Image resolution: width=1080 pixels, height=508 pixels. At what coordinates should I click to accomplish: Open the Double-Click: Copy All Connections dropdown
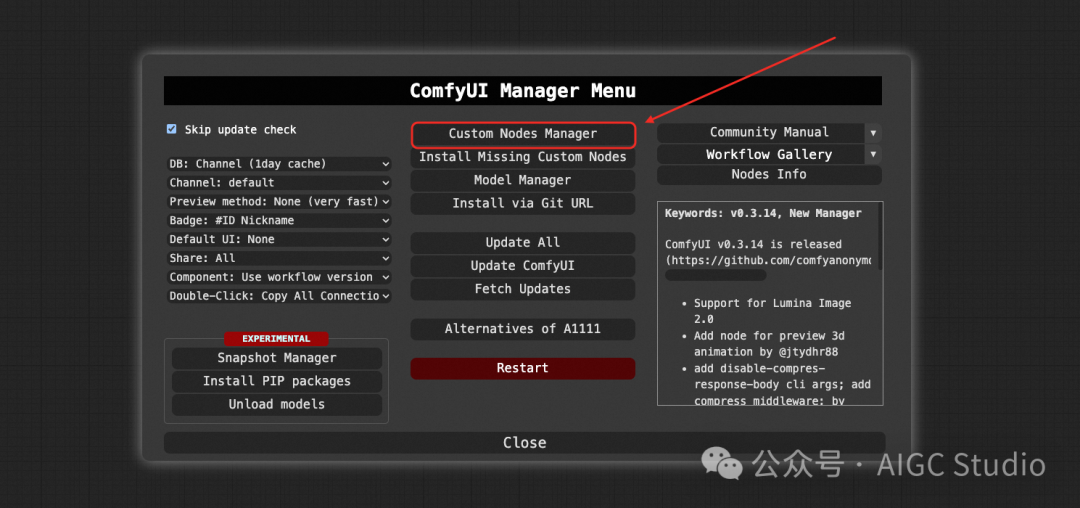(279, 296)
